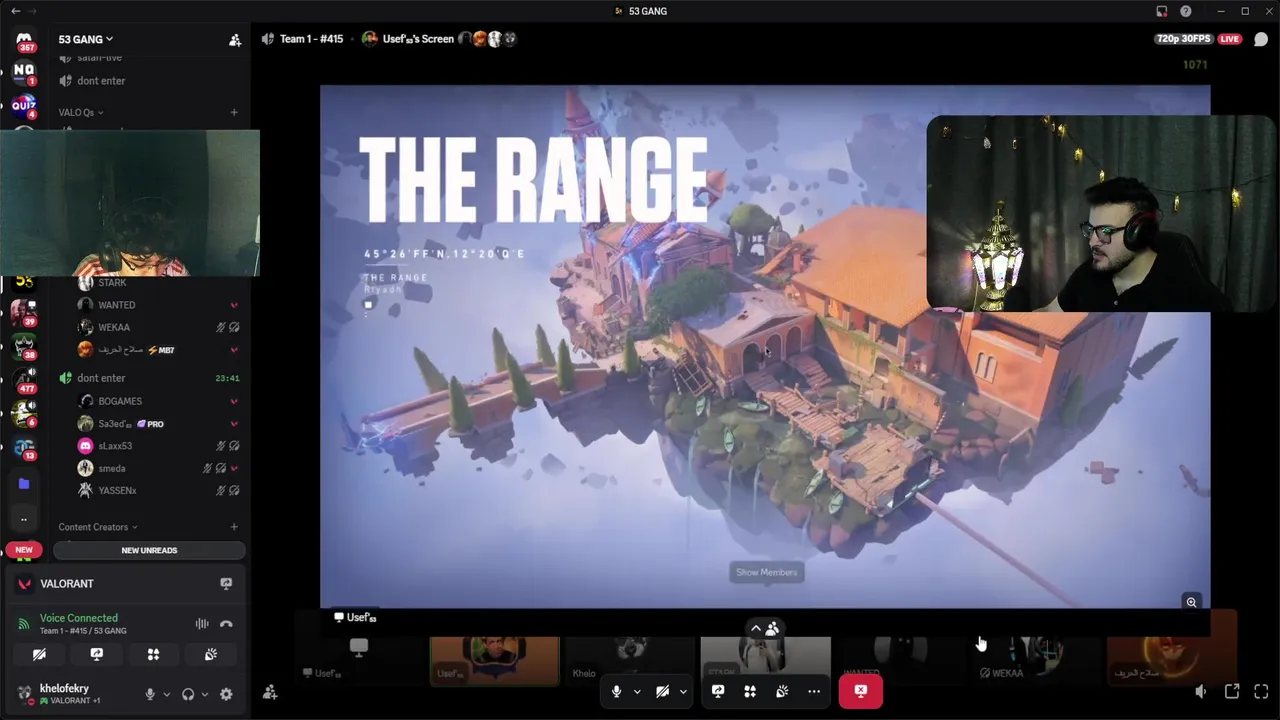Mute microphone in call controls

617,691
